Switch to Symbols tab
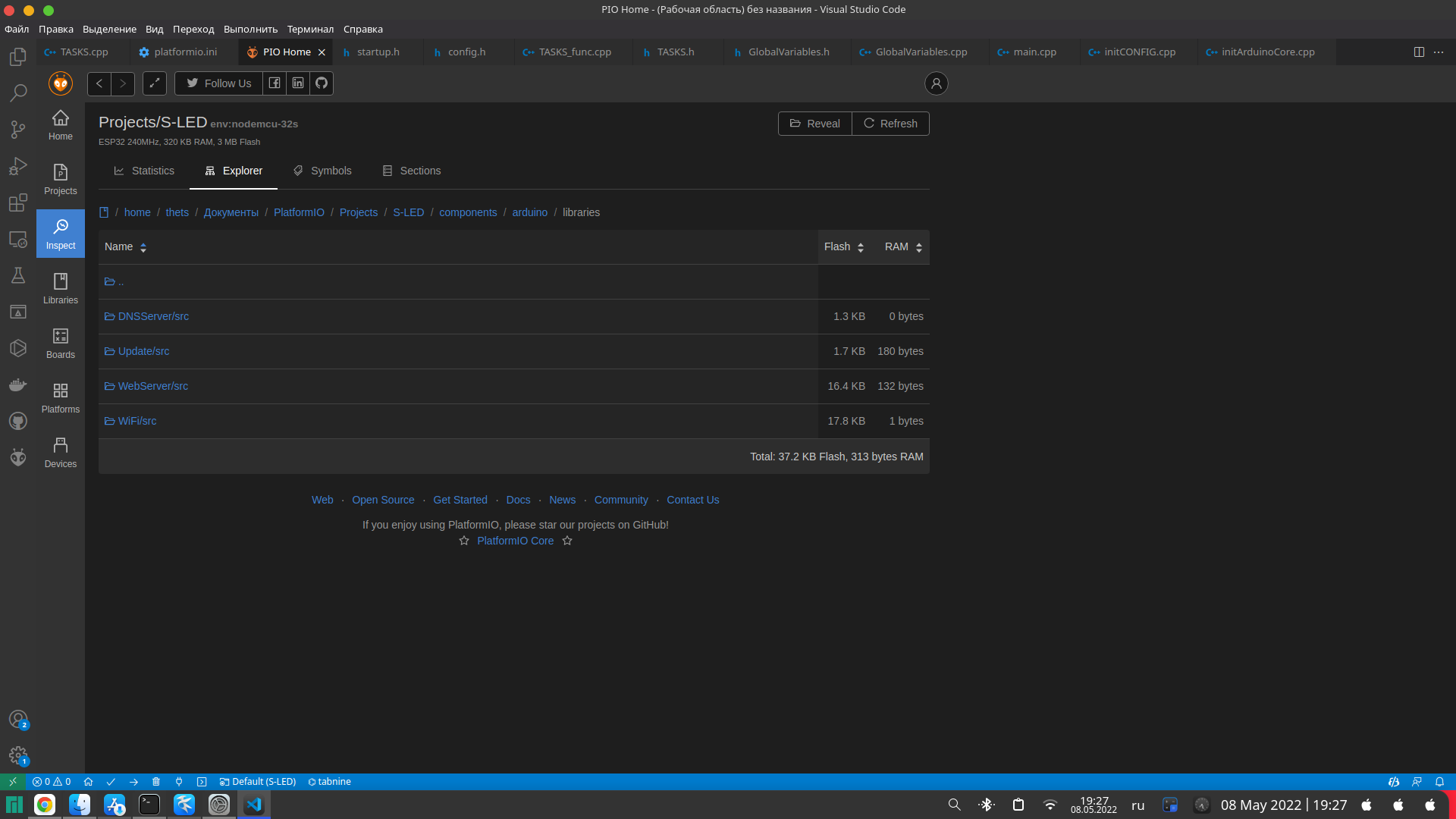The image size is (1456, 819). click(322, 171)
